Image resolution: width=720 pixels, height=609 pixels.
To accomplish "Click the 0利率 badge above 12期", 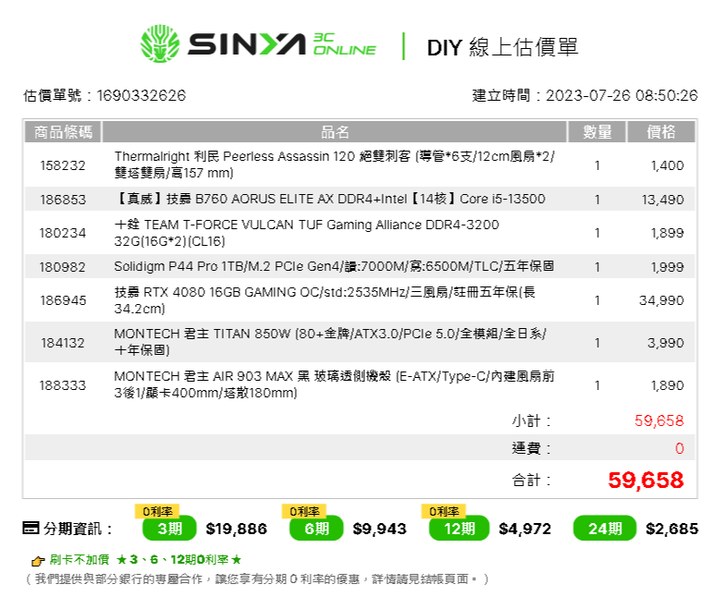I will coord(444,511).
